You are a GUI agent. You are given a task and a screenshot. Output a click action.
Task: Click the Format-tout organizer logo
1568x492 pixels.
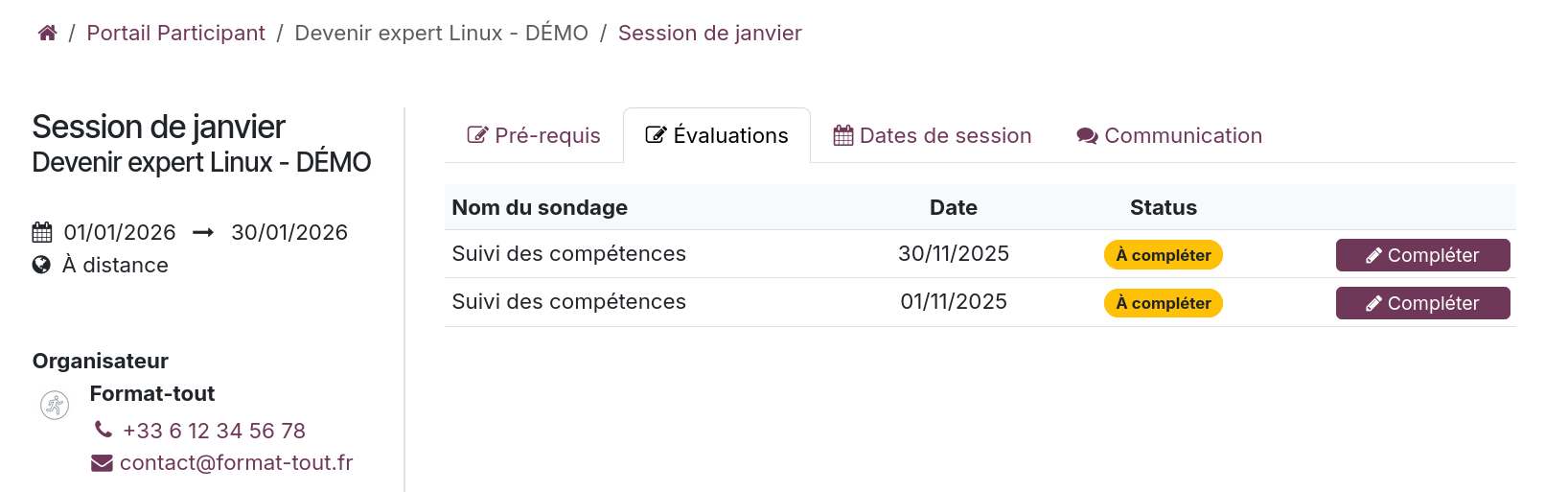(x=55, y=406)
